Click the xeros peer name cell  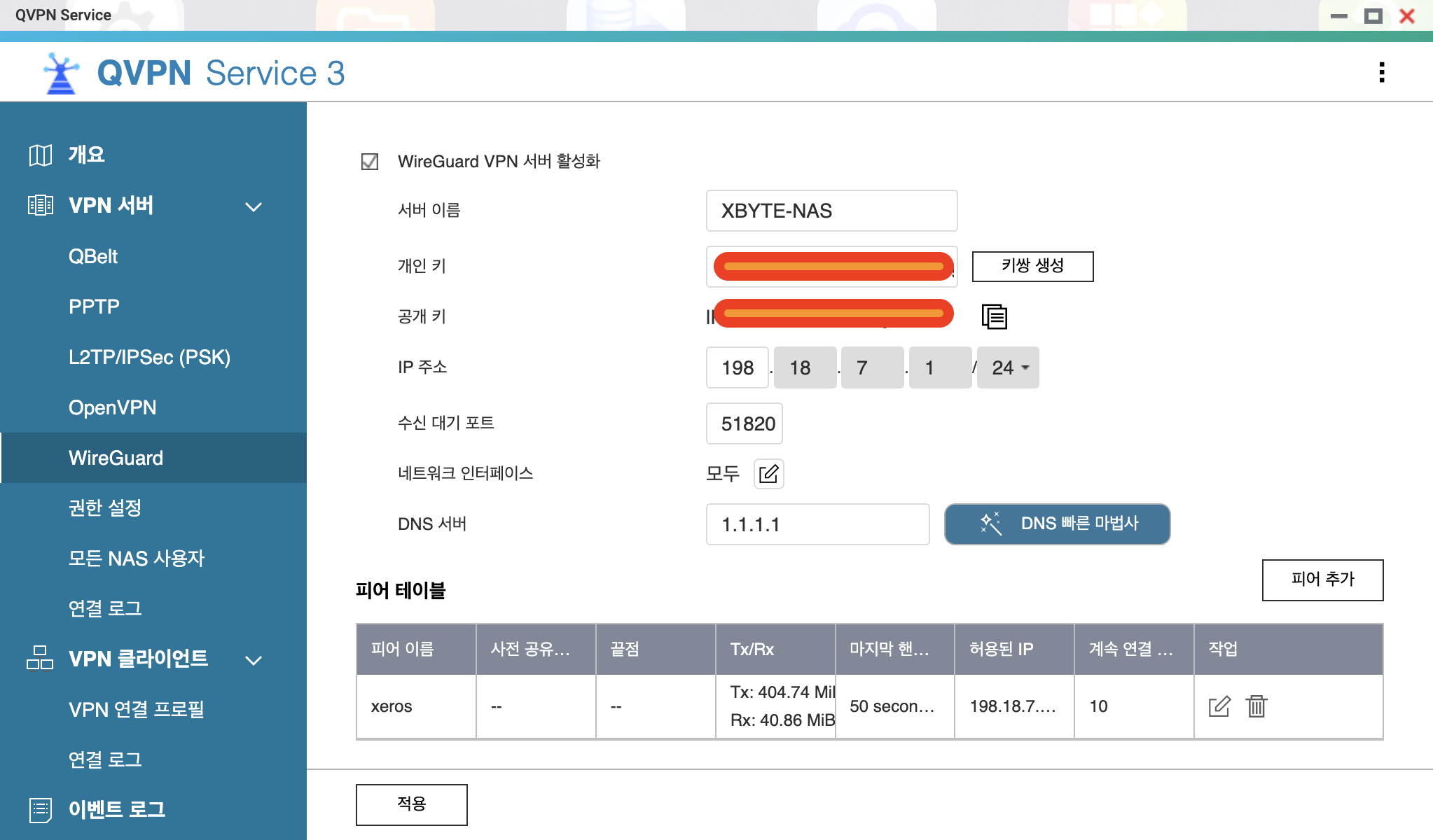tap(416, 706)
